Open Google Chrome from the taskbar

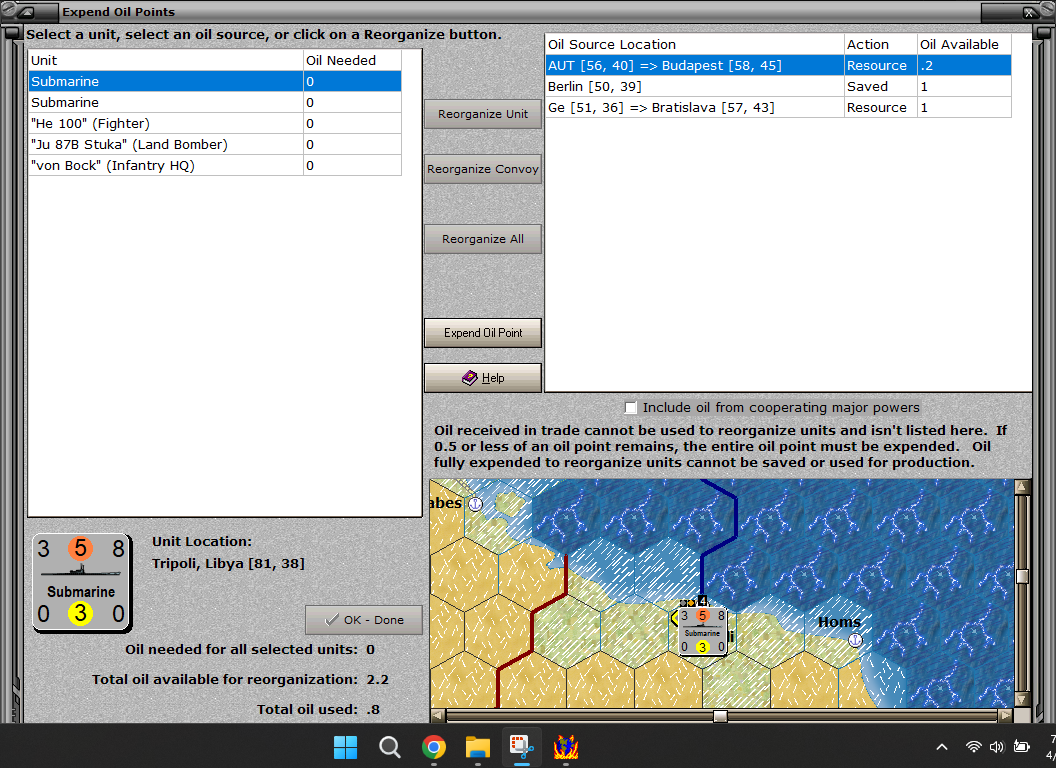point(433,747)
